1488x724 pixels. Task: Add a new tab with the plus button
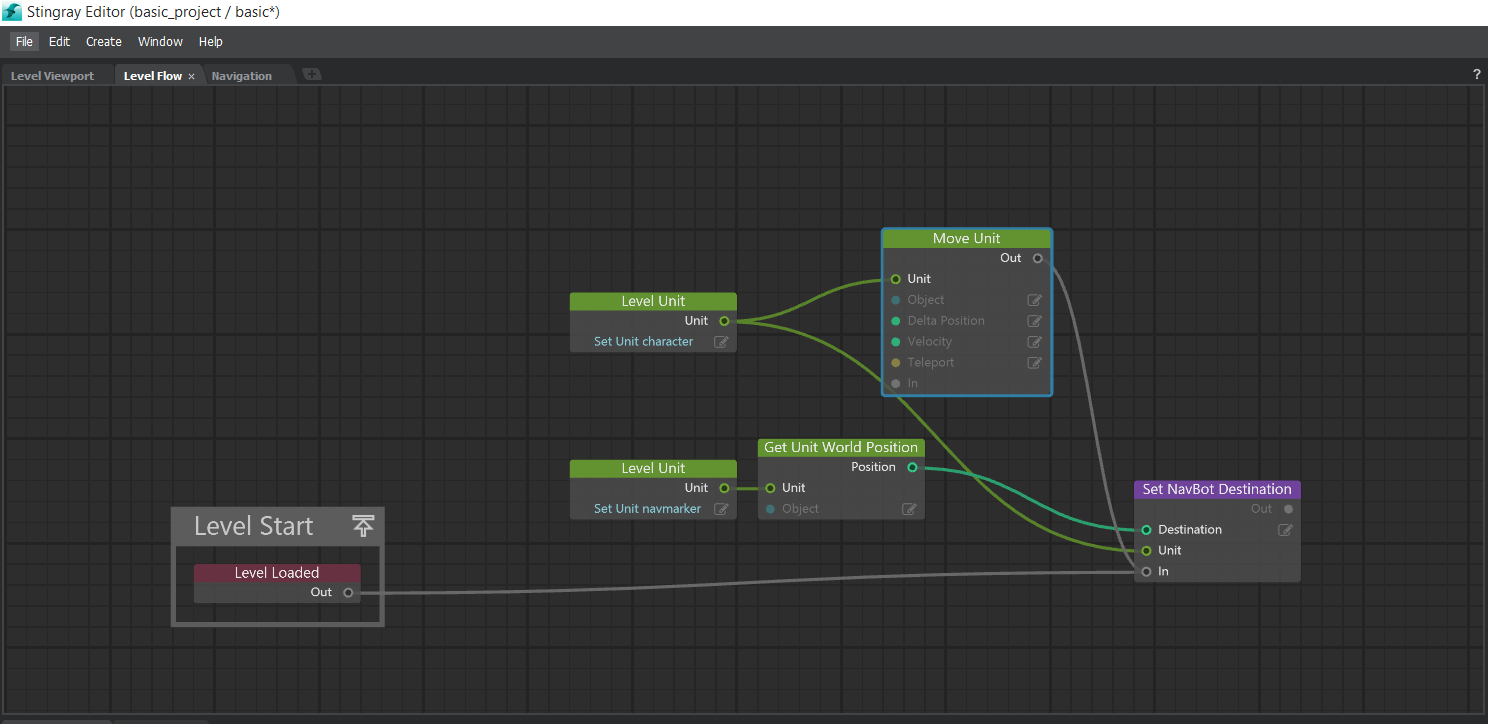pos(312,73)
